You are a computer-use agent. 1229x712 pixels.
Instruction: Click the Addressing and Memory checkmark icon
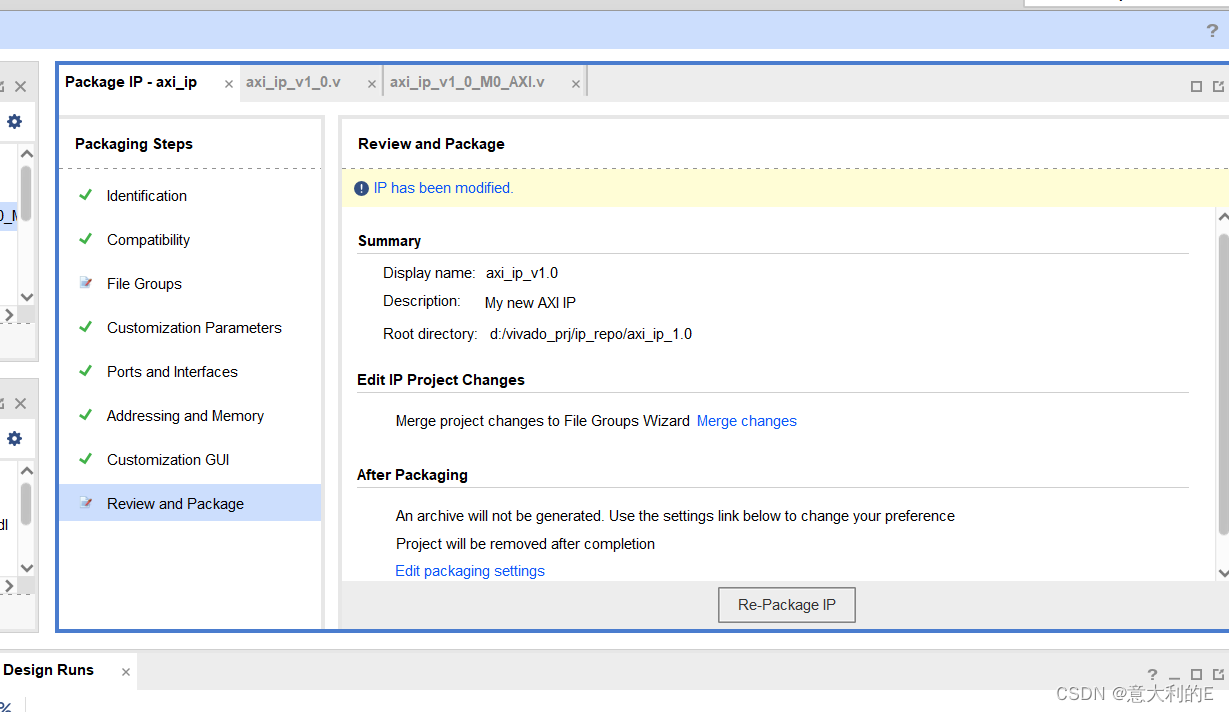tap(86, 415)
